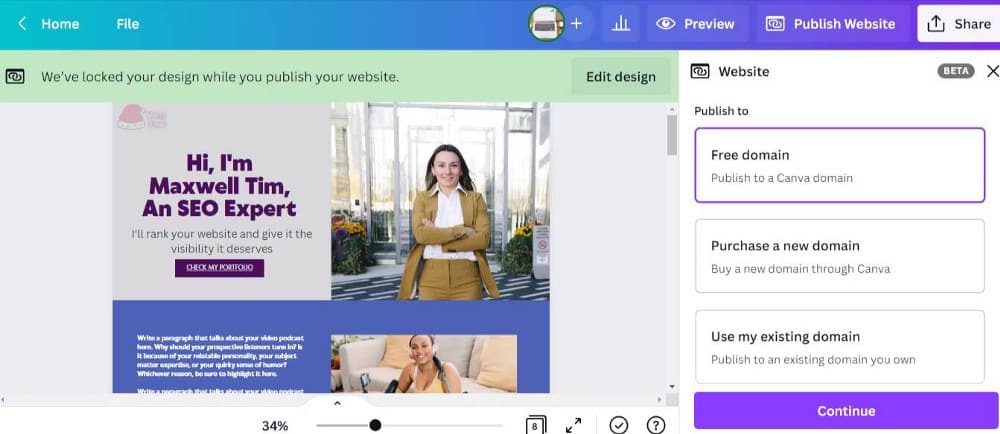Image resolution: width=1000 pixels, height=434 pixels.
Task: Open the page count grid view icon
Action: (x=536, y=425)
